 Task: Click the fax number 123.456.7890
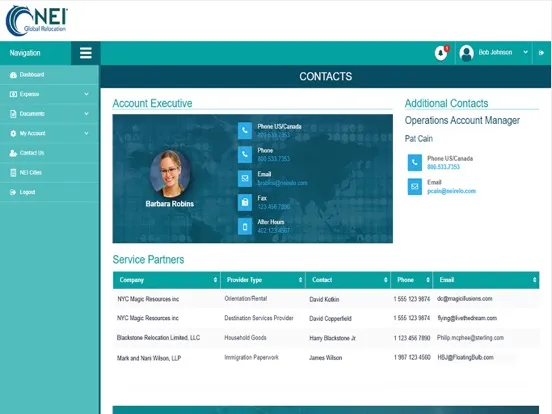coord(274,207)
